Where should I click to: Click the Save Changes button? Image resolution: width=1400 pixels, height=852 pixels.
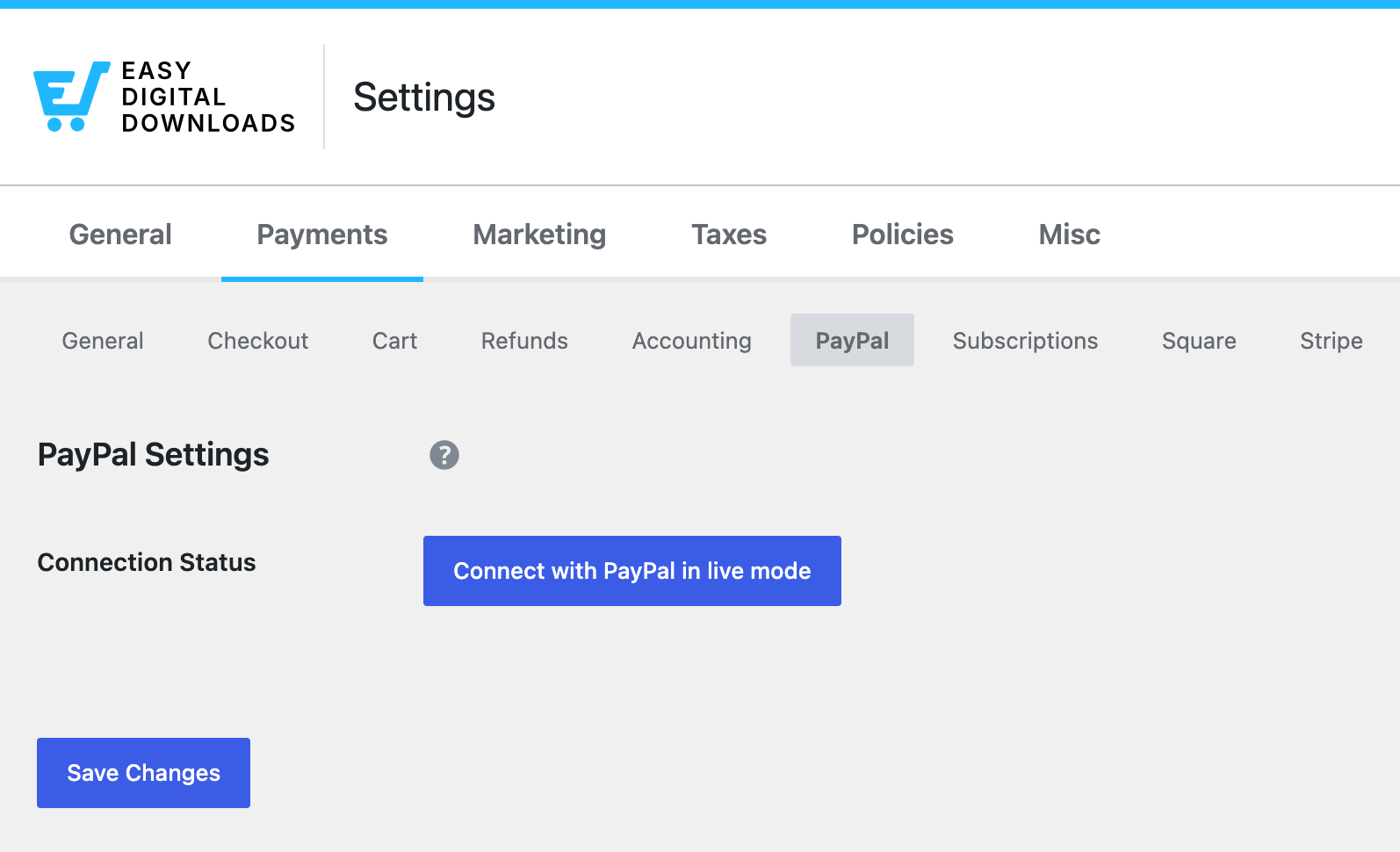coord(143,773)
